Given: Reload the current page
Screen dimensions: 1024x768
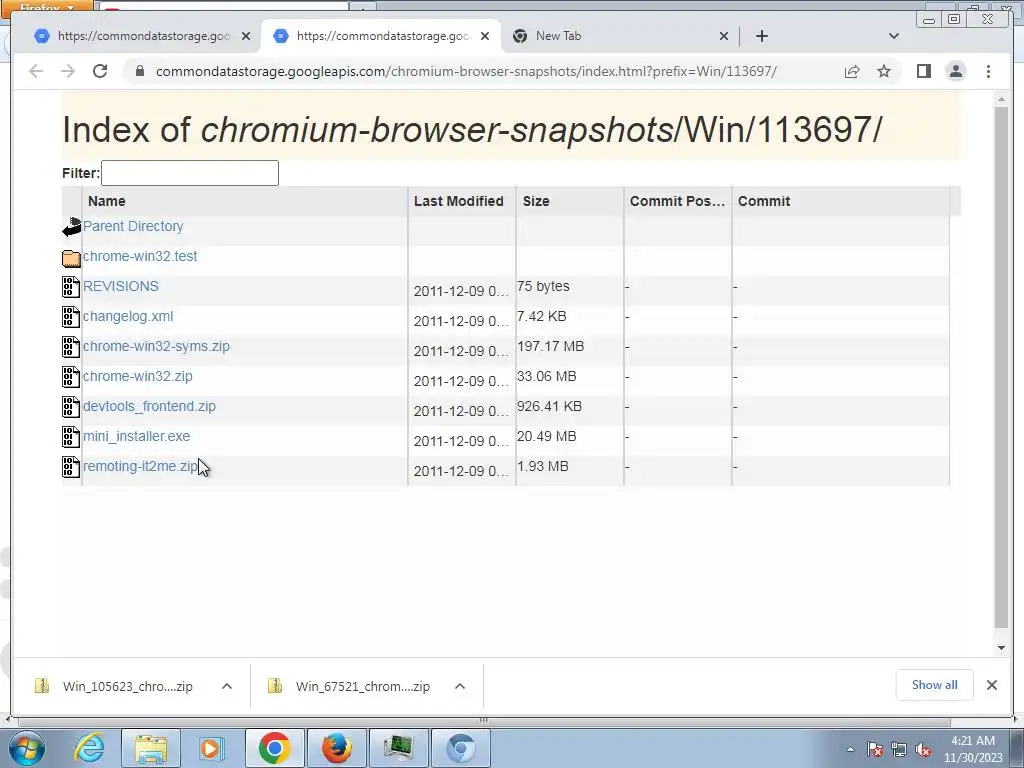Looking at the screenshot, I should tap(100, 71).
